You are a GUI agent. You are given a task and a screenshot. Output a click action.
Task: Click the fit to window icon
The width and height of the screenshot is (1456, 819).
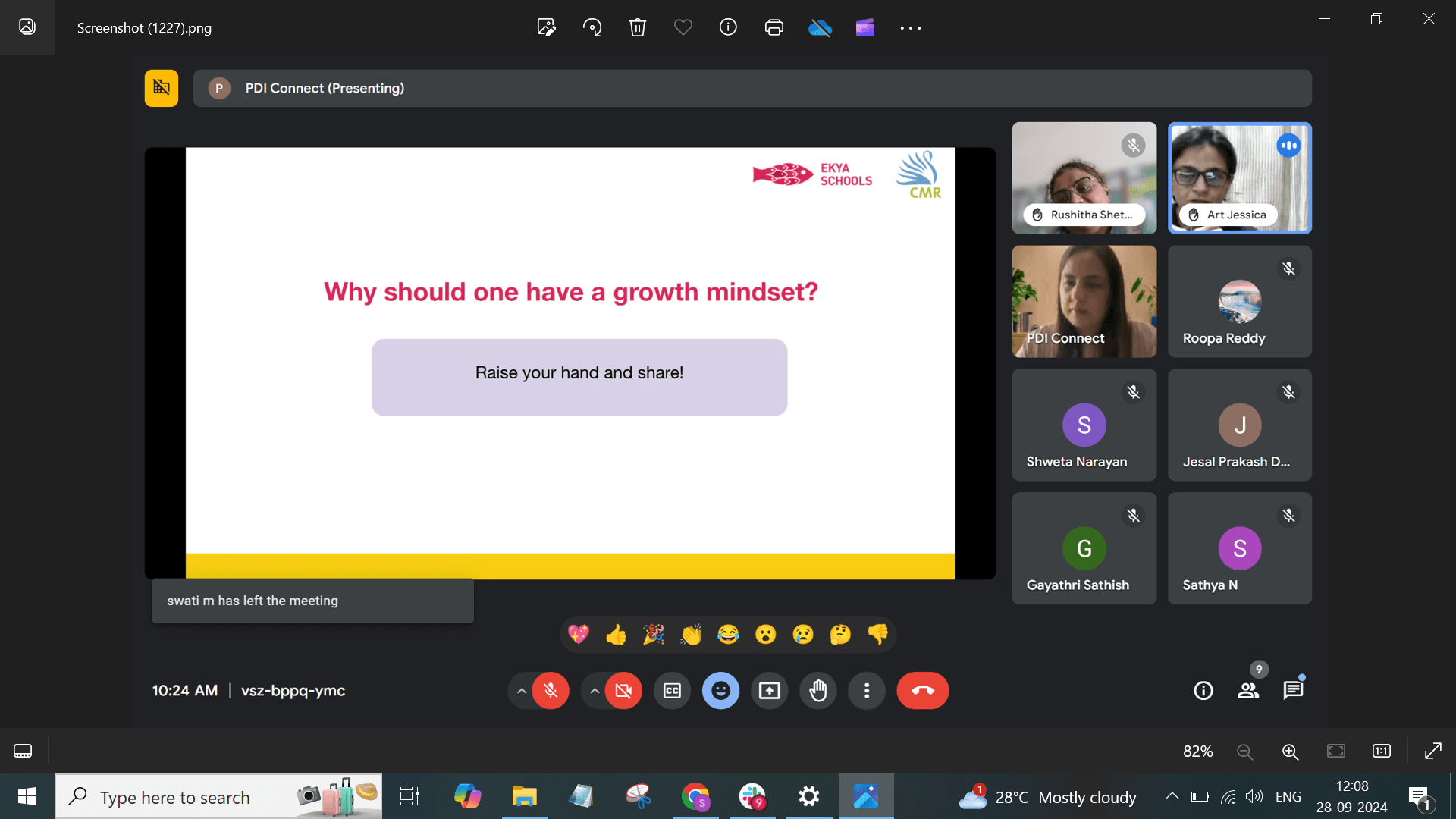pos(1336,751)
